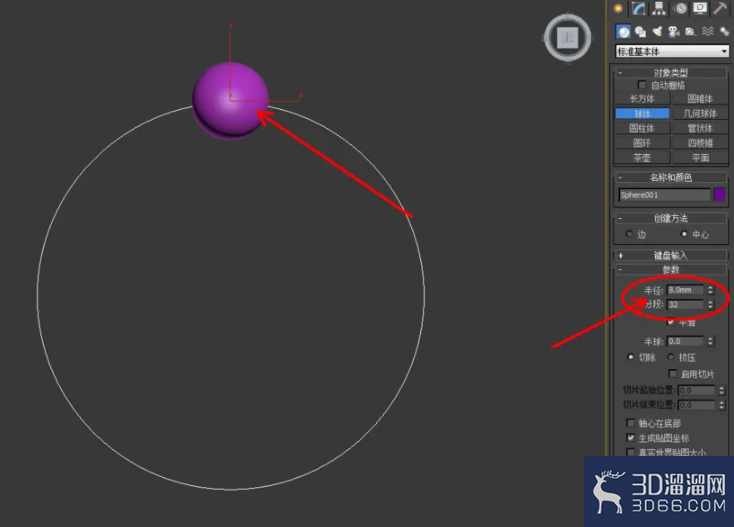Click the highlighted 球体 sphere button
This screenshot has height=527, width=734.
[642, 114]
